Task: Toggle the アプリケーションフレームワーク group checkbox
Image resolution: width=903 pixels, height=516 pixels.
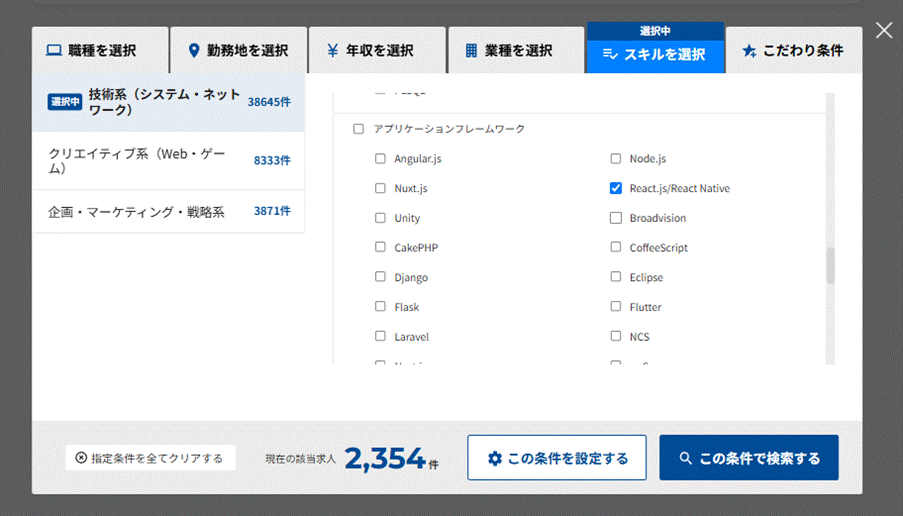Action: click(358, 129)
